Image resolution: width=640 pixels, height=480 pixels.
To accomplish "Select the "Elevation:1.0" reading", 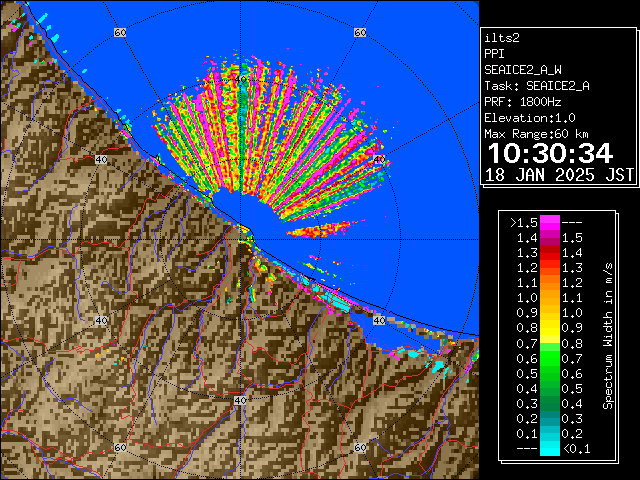I will click(530, 118).
